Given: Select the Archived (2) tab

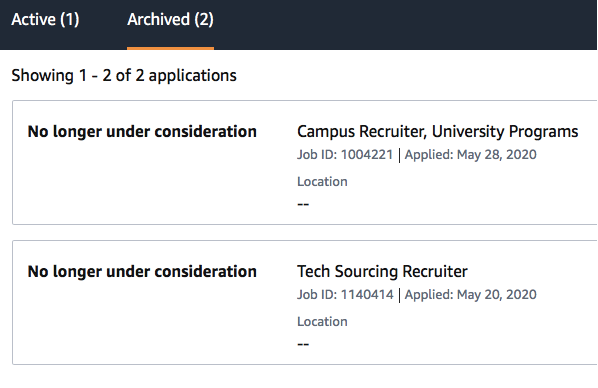Looking at the screenshot, I should point(170,19).
